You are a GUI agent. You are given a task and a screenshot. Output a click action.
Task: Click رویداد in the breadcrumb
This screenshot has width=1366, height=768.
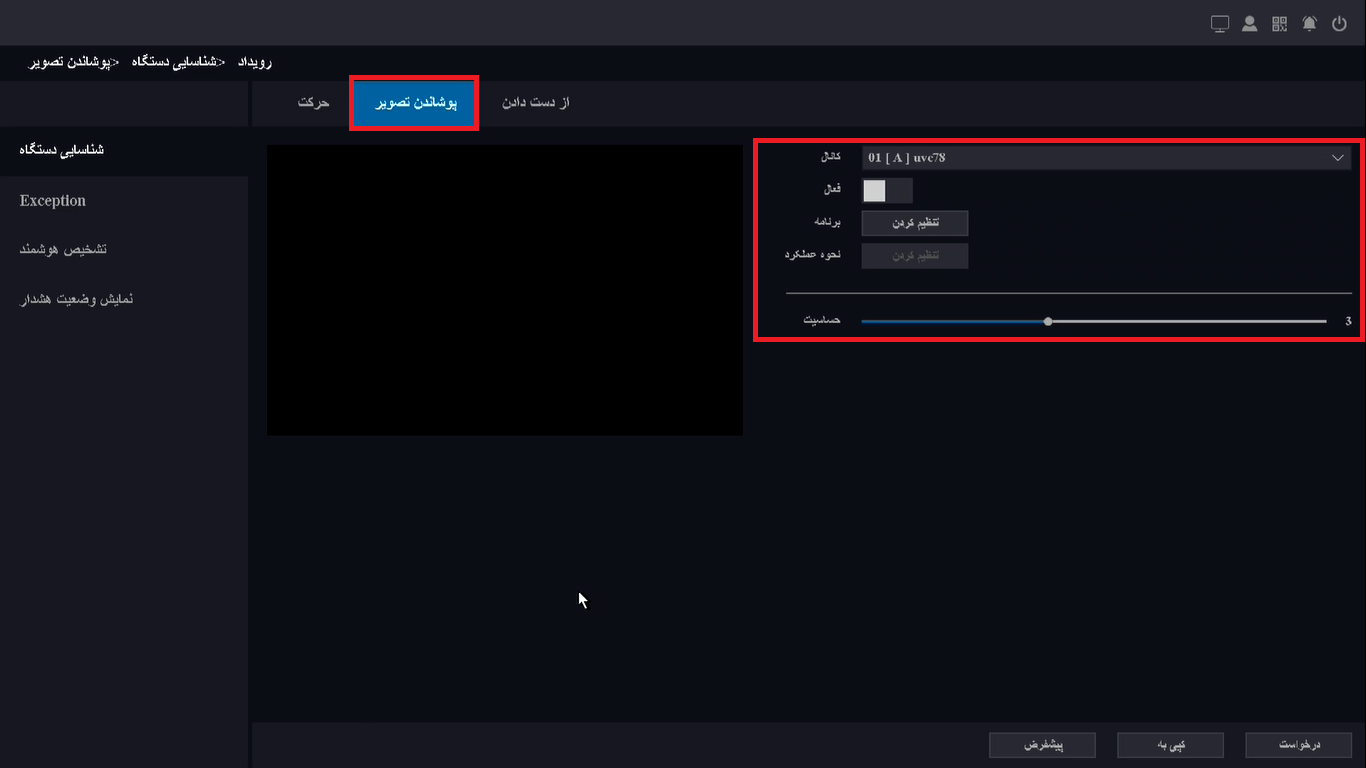pyautogui.click(x=255, y=62)
